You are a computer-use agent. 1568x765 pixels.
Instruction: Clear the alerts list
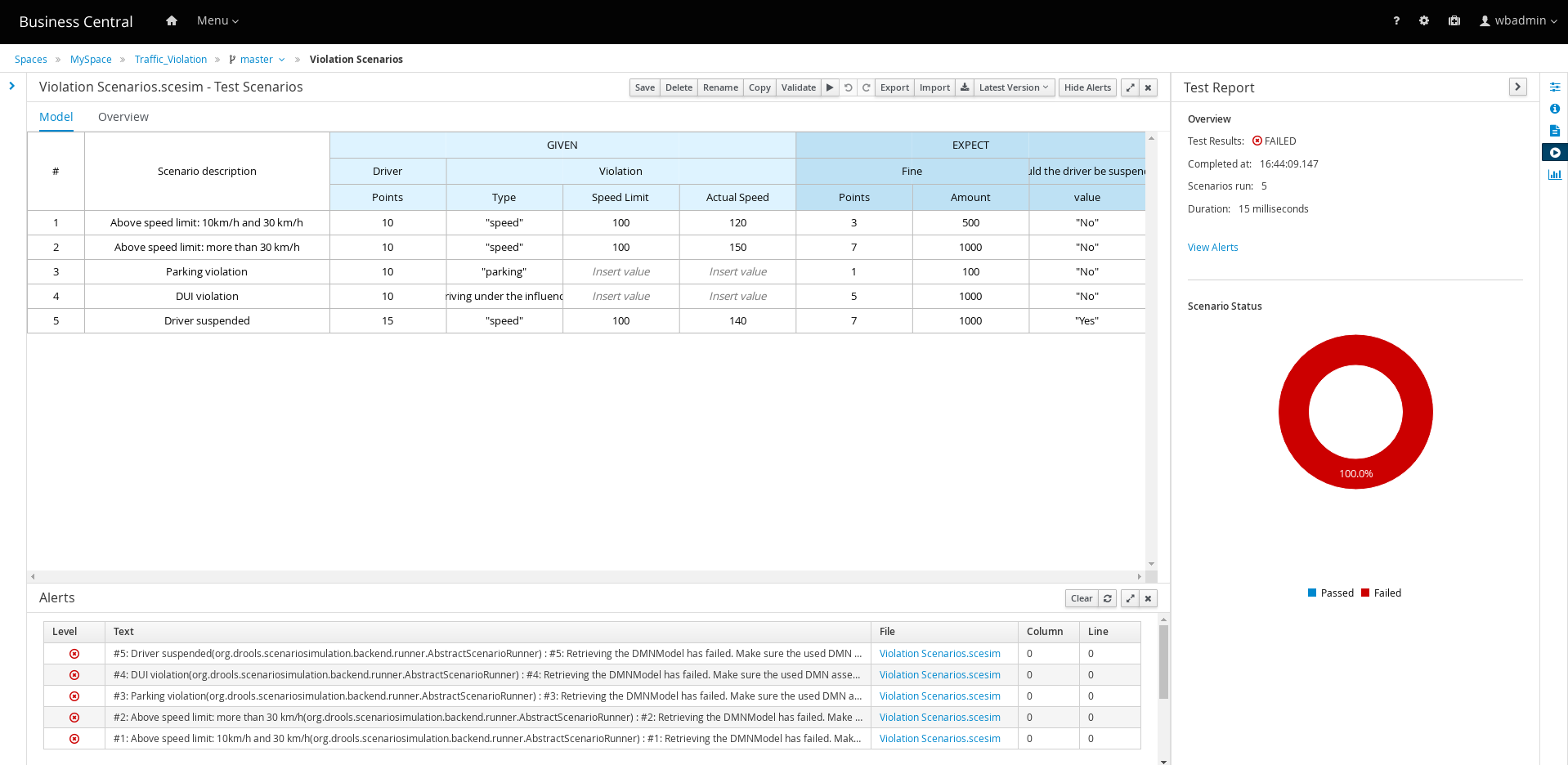[x=1082, y=598]
